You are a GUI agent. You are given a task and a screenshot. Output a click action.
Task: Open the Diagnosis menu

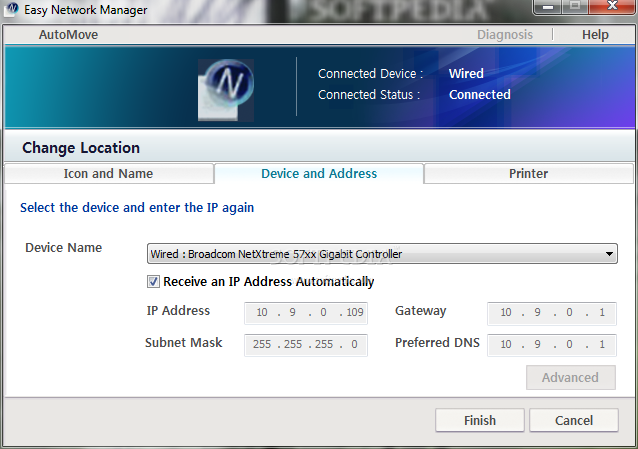click(505, 35)
